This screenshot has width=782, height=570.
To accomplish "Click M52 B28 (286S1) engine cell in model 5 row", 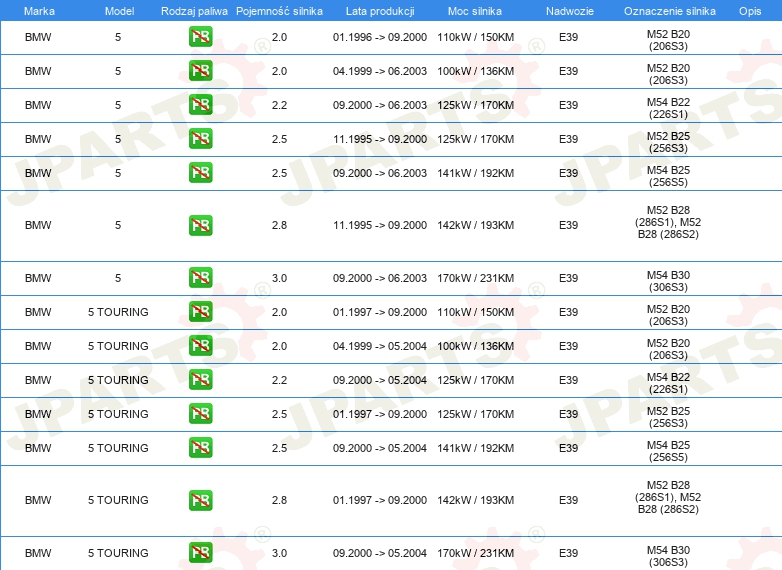I will (x=668, y=222).
